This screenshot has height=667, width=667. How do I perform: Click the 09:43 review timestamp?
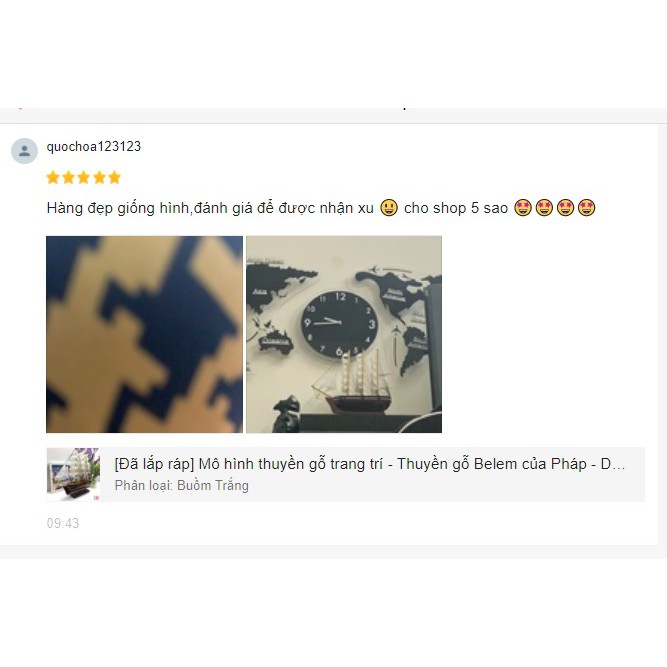point(63,523)
